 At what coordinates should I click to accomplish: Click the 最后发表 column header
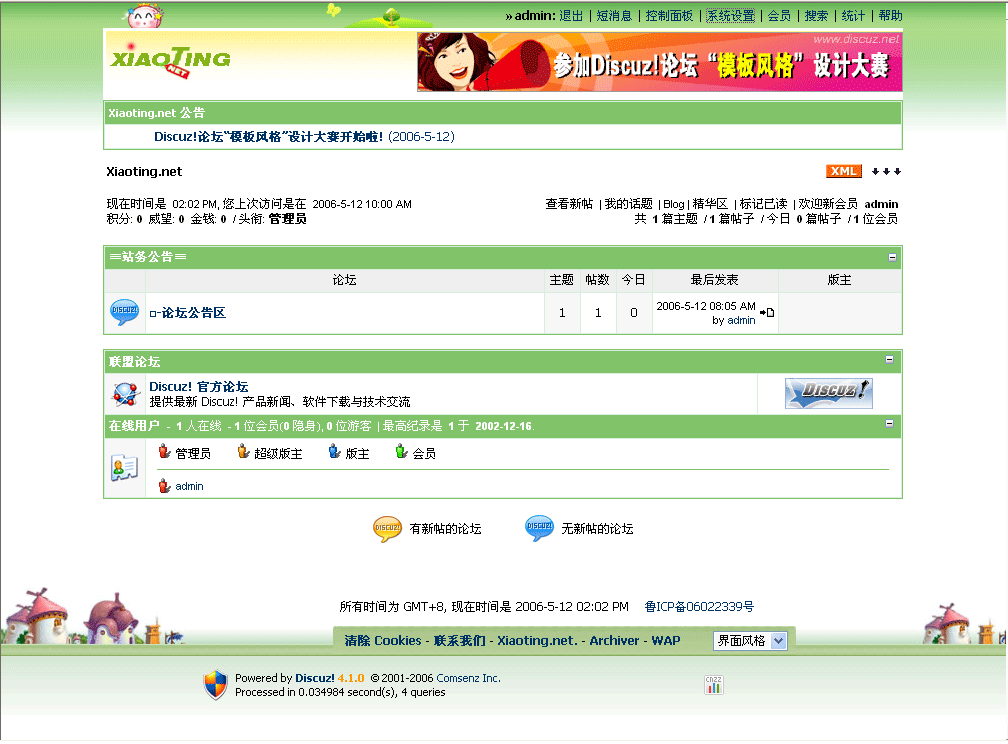click(714, 280)
